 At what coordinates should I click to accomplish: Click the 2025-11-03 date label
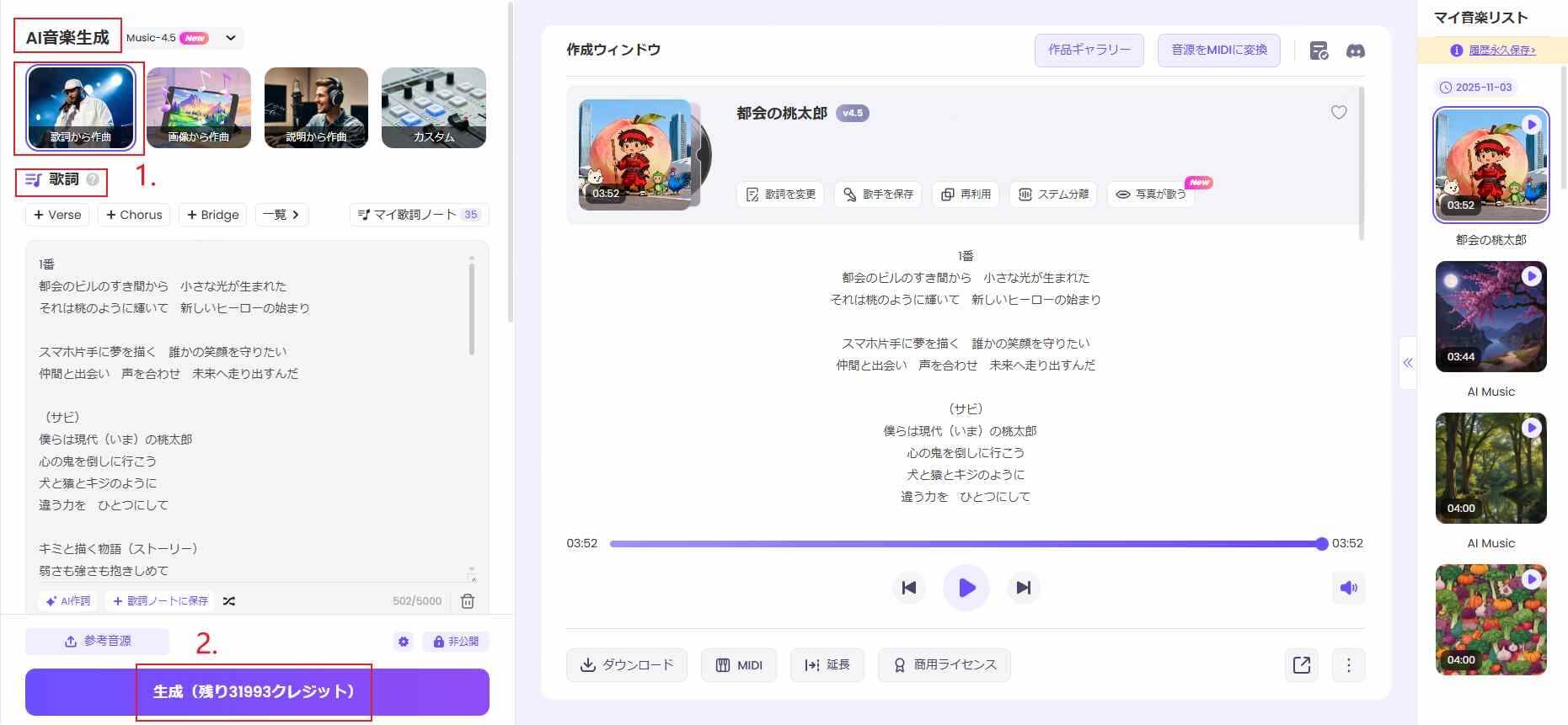coord(1476,87)
